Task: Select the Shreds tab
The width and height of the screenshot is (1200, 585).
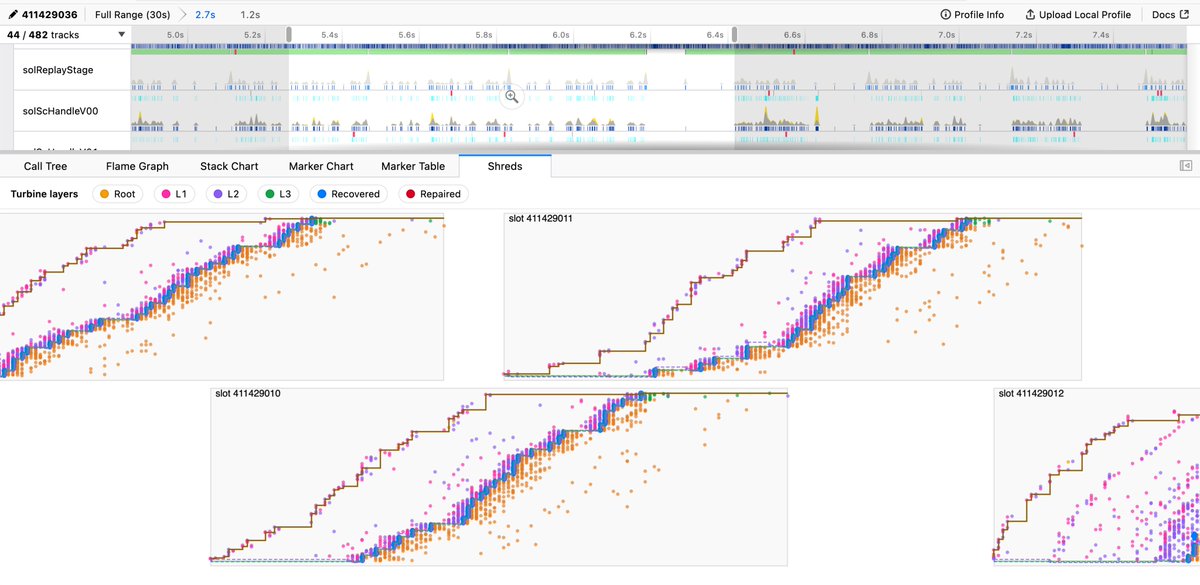Action: pos(505,166)
